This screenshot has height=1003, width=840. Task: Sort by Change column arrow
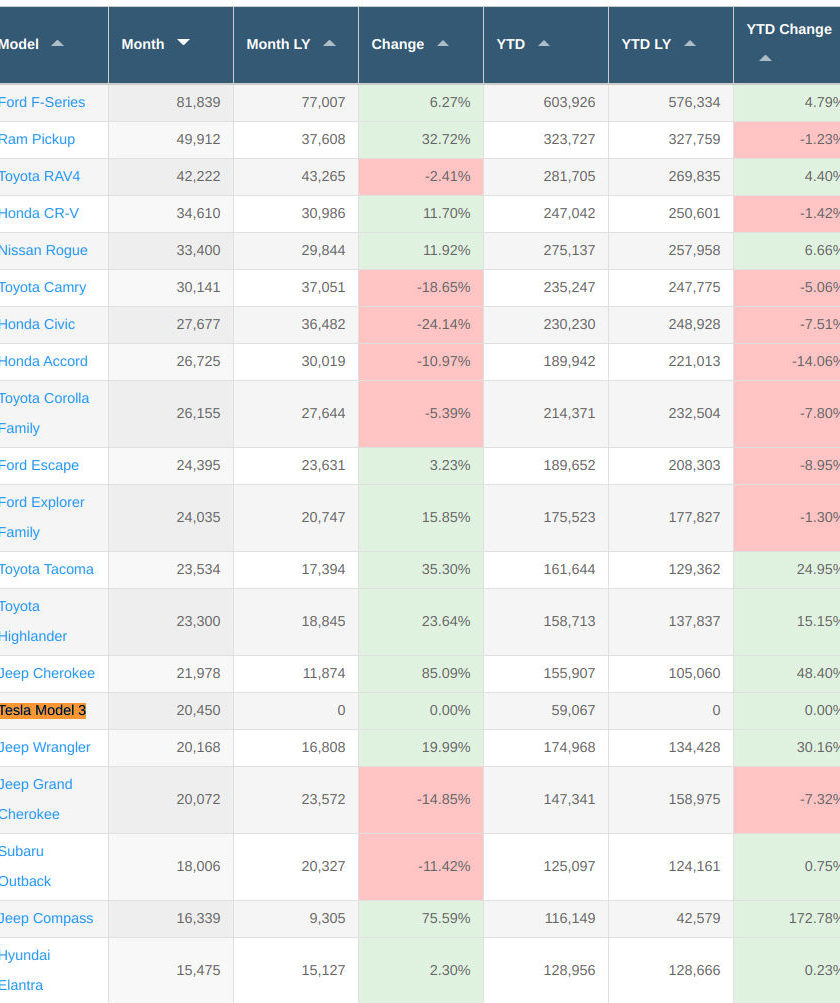point(443,43)
